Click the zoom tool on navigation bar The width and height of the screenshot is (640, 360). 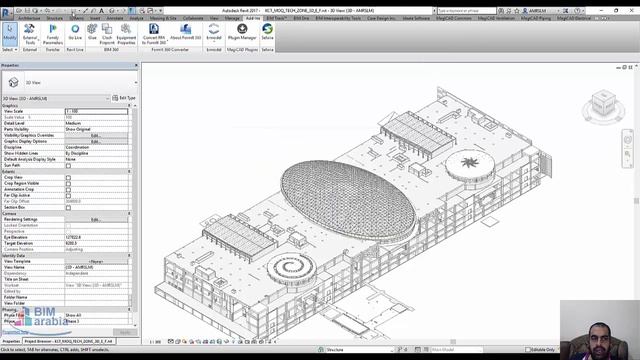627,154
